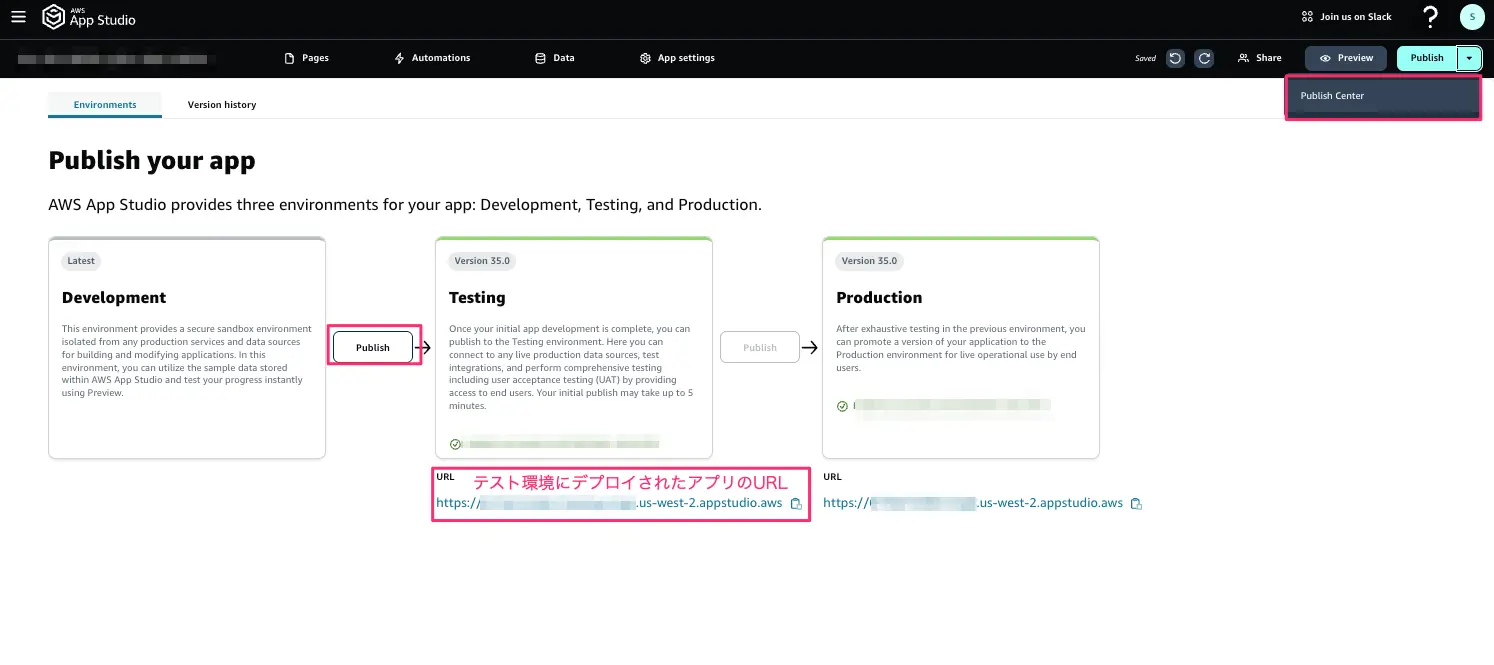The image size is (1494, 665).
Task: Click the redo arrow icon
Action: pyautogui.click(x=1205, y=58)
